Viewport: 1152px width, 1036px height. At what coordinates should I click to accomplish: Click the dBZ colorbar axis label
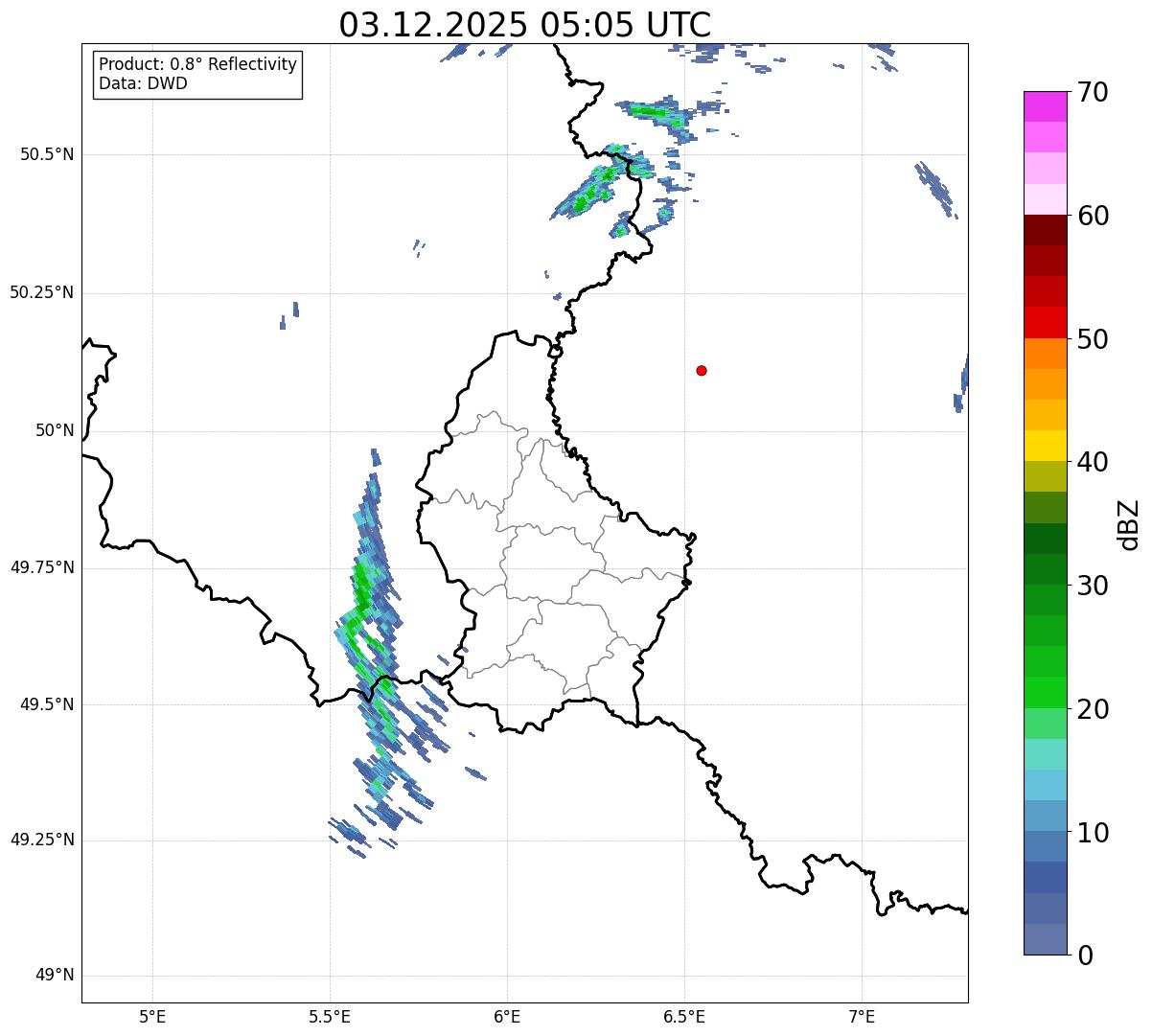(x=1129, y=523)
